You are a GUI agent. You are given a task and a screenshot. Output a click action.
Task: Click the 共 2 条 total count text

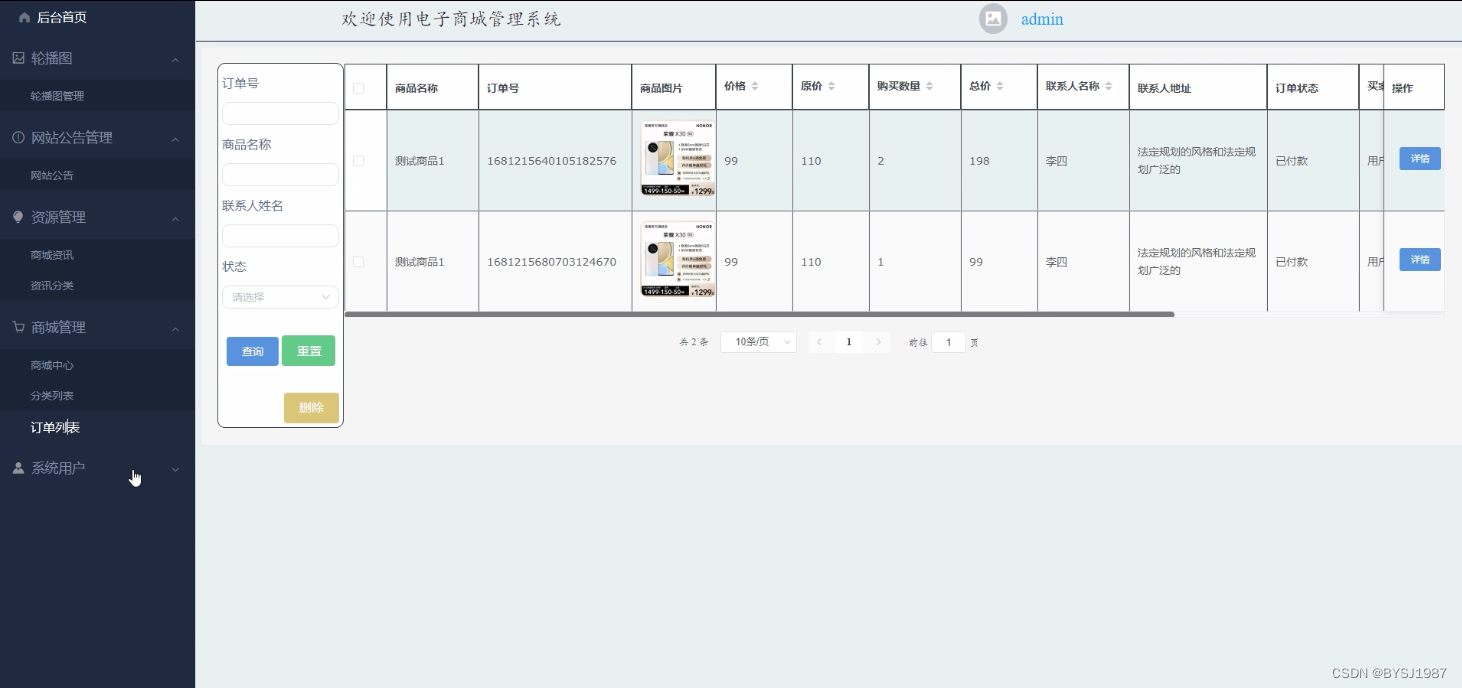(x=694, y=342)
